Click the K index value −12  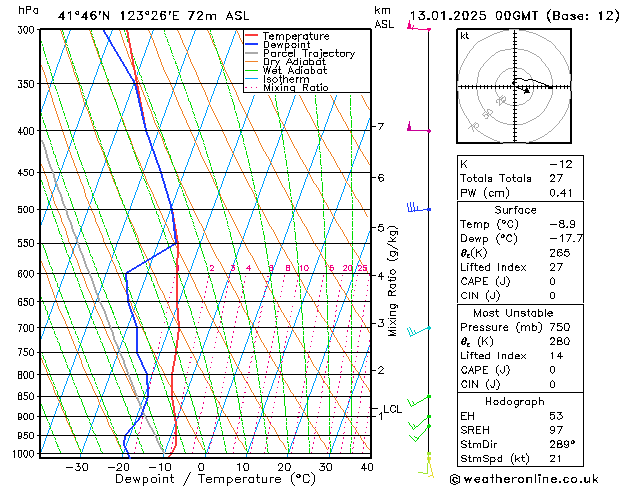[x=561, y=164]
